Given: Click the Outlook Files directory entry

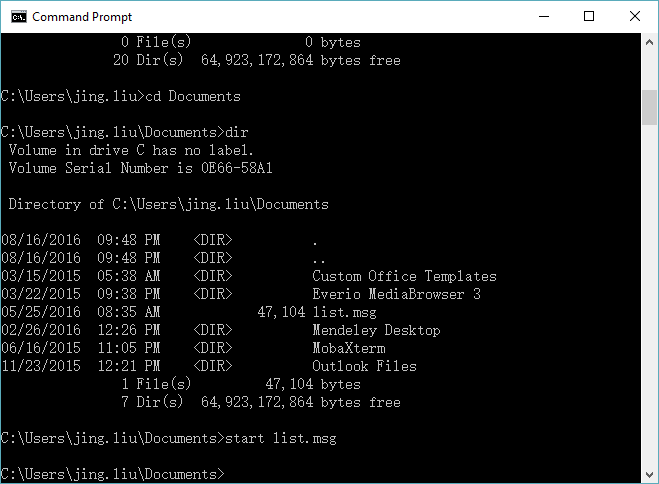Looking at the screenshot, I should click(x=209, y=366).
